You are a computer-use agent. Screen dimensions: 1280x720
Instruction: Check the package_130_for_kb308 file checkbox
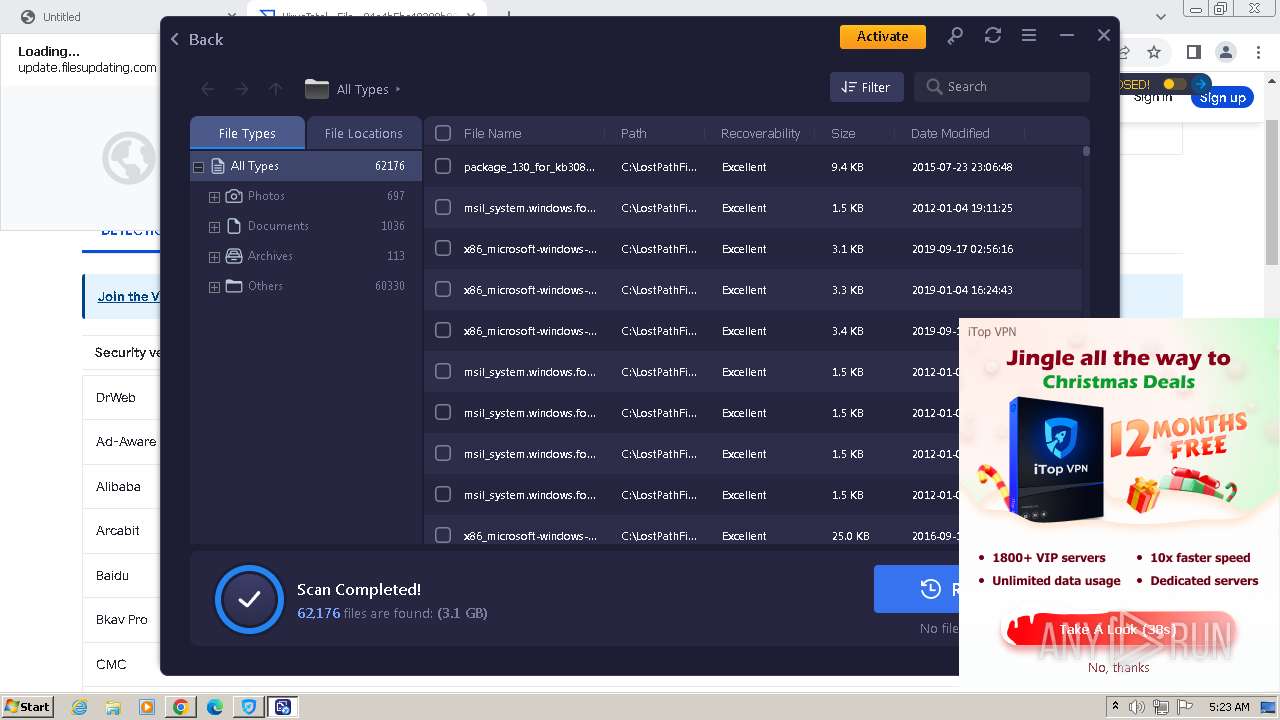coord(443,167)
